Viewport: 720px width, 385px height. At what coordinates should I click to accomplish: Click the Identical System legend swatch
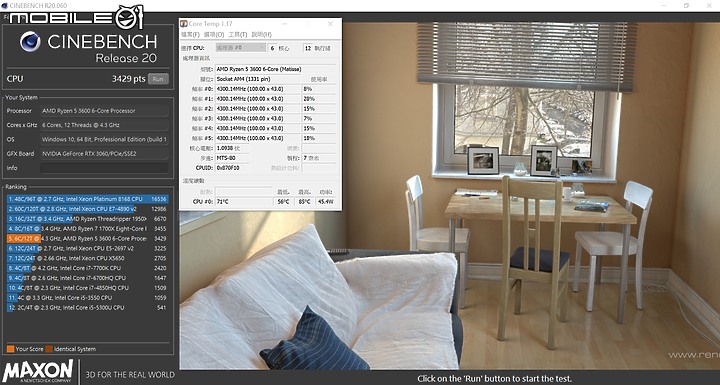coord(49,349)
